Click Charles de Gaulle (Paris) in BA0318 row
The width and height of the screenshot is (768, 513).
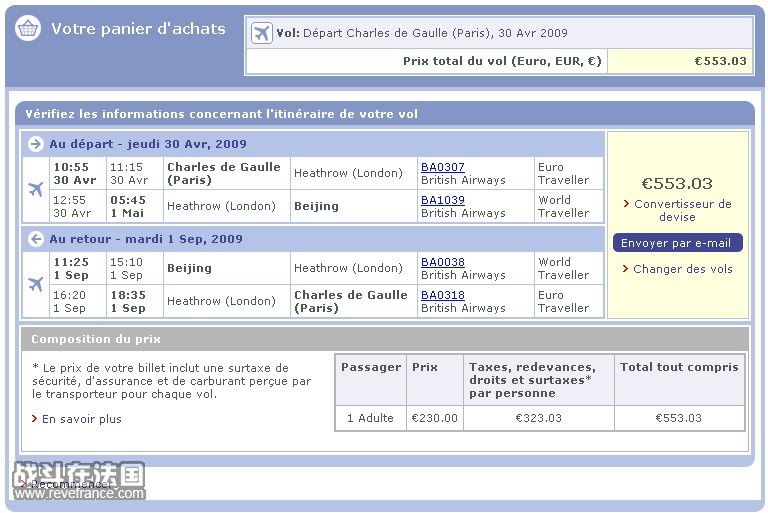pyautogui.click(x=351, y=301)
